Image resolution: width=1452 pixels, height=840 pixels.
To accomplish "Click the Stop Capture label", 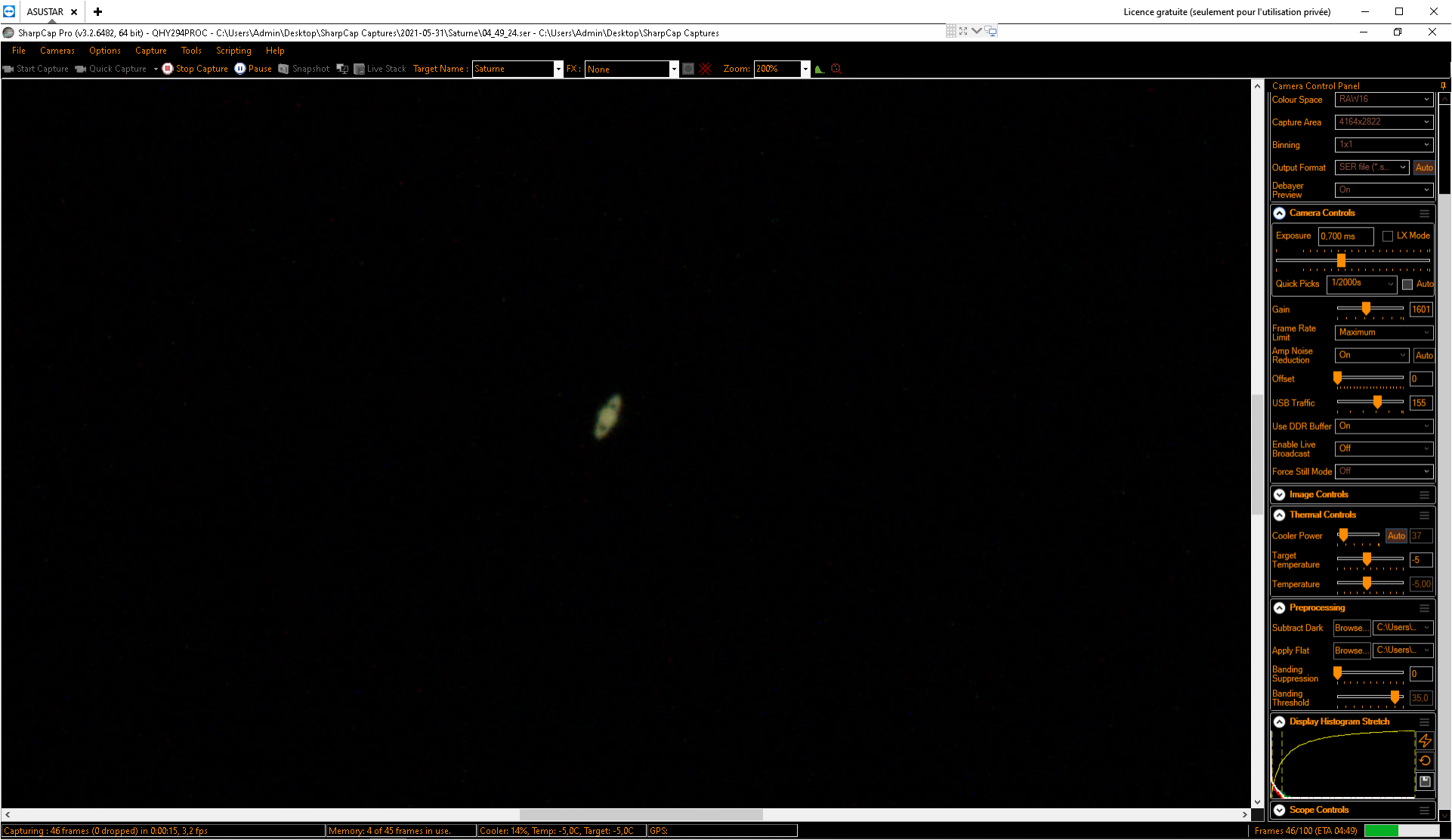I will (x=202, y=69).
